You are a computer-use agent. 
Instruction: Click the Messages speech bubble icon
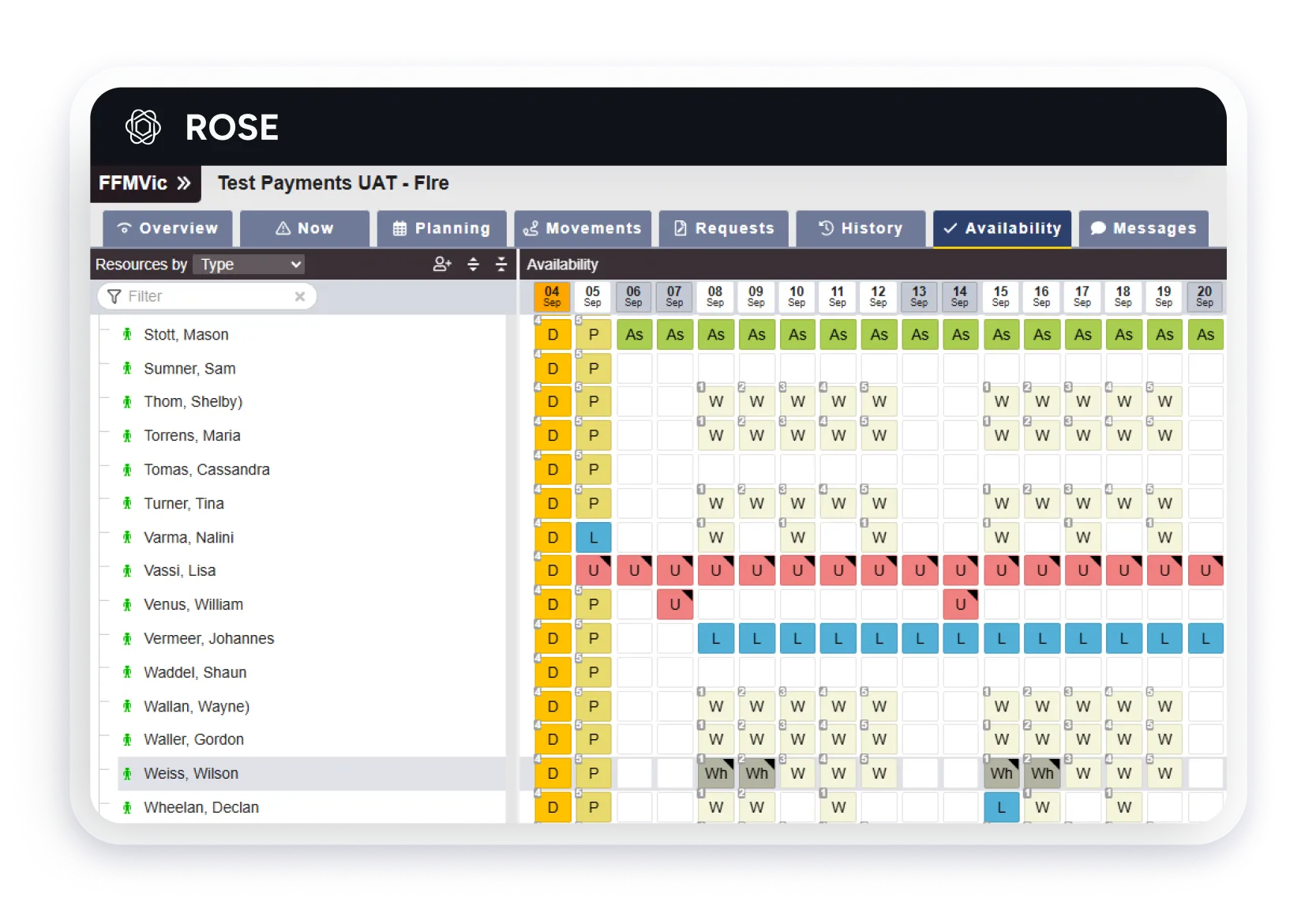pos(1098,228)
